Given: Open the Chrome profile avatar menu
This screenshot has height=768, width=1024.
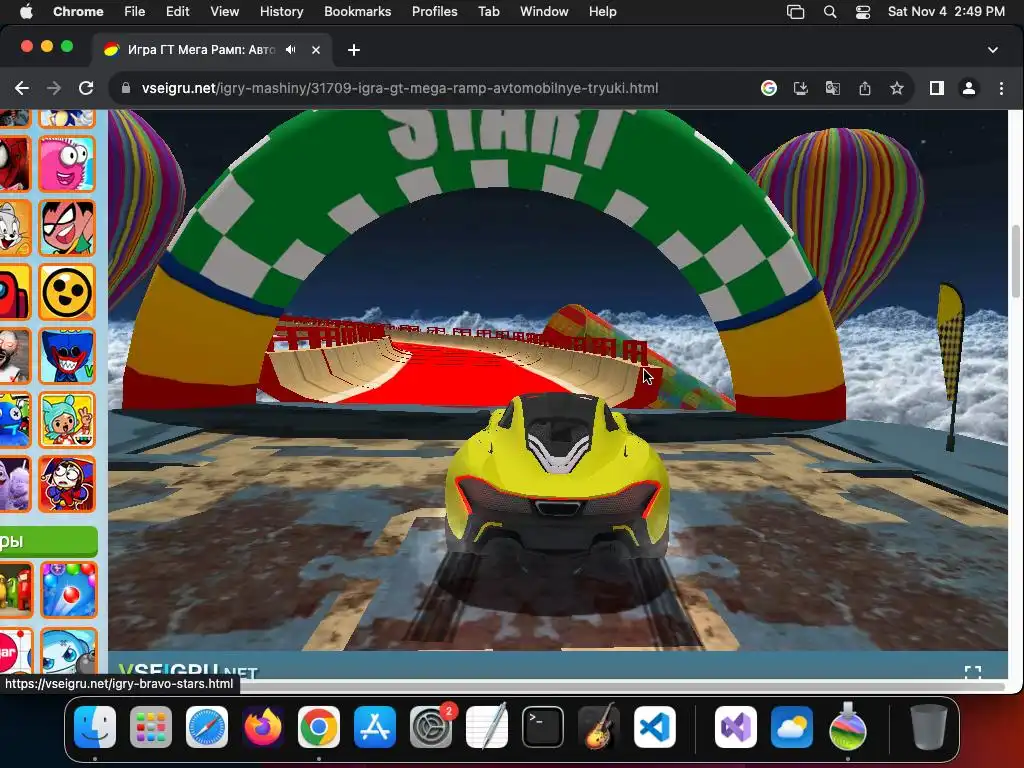Looking at the screenshot, I should click(x=968, y=88).
